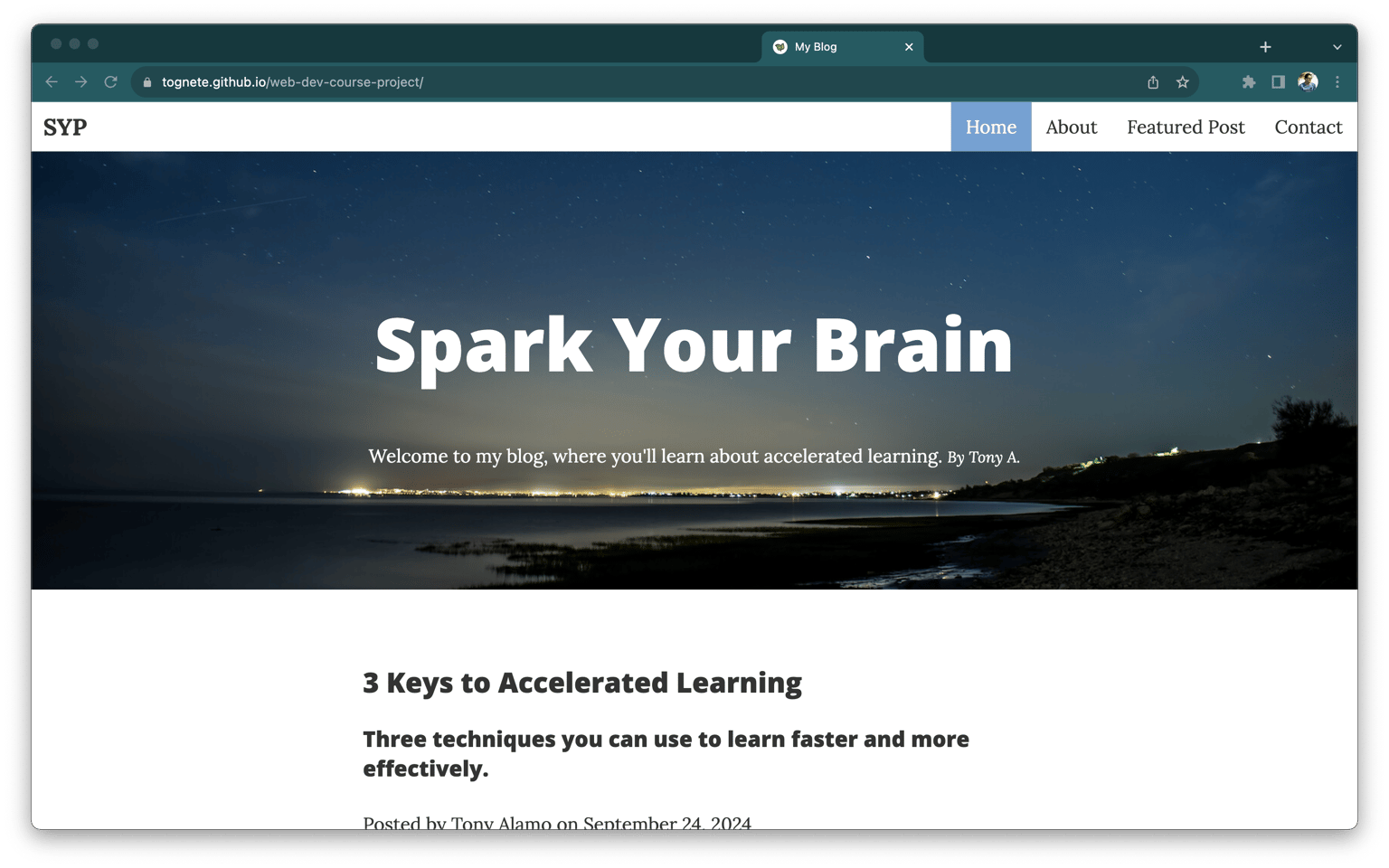Click the 'By Tony A.' byline
1389x868 pixels.
click(984, 458)
